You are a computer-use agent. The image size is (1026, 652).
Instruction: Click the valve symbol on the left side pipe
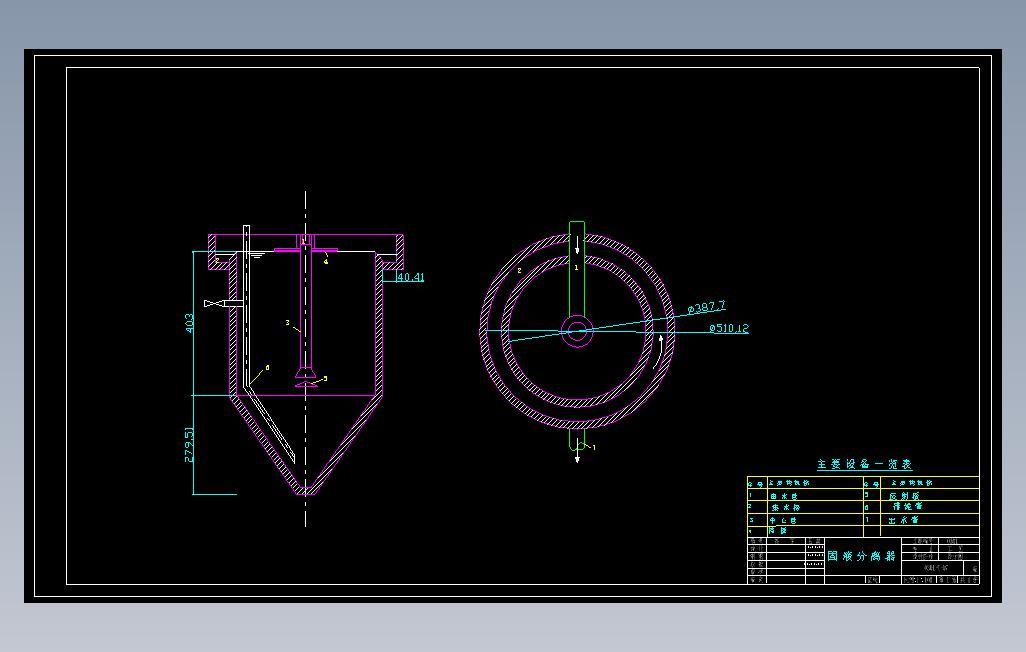click(212, 304)
